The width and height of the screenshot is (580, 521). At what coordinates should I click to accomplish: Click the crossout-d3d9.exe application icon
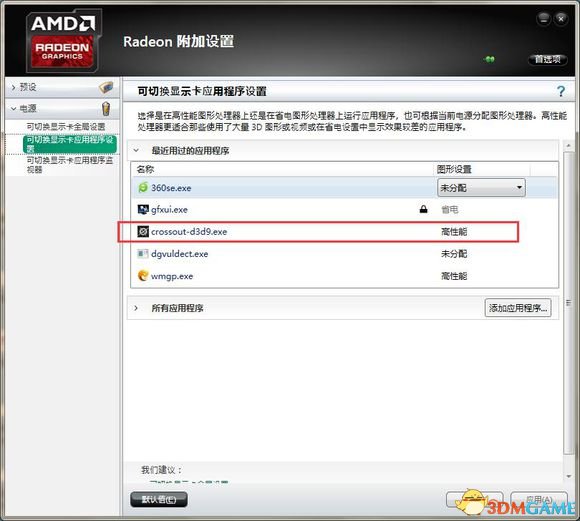point(143,232)
